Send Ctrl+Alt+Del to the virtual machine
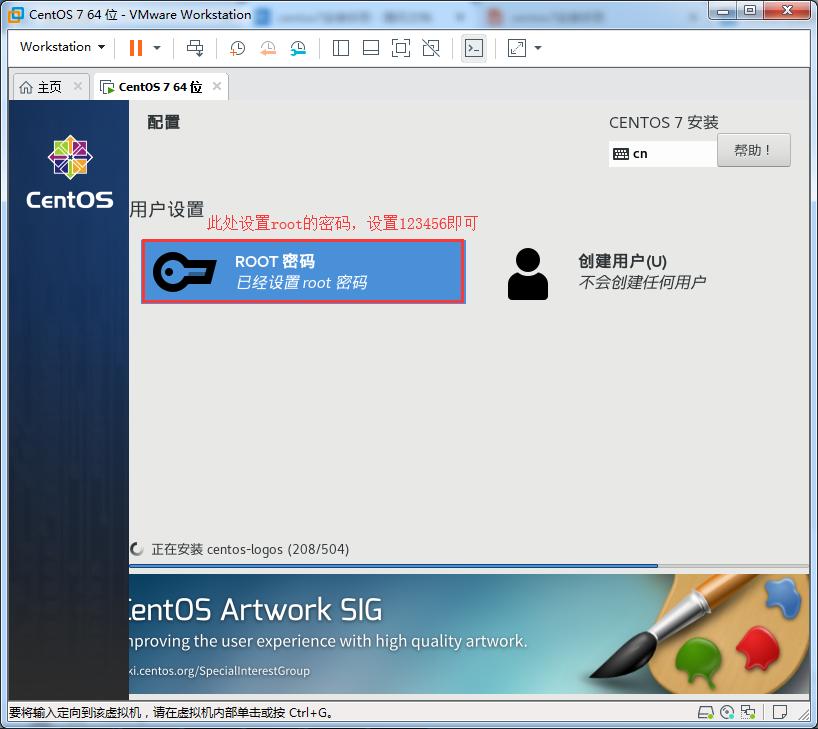Image resolution: width=818 pixels, height=729 pixels. (x=195, y=48)
